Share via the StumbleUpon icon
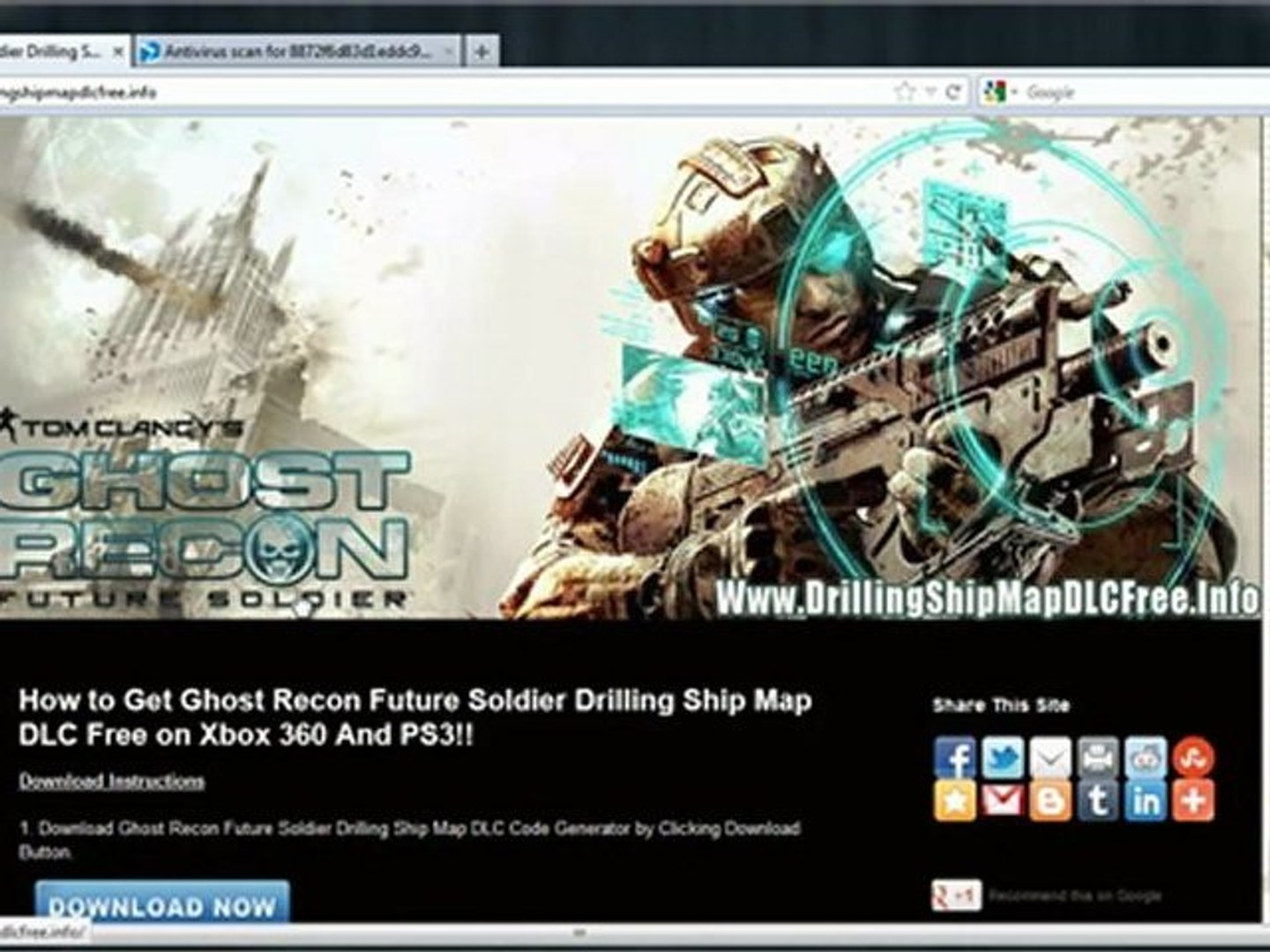The height and width of the screenshot is (952, 1270). [x=1193, y=757]
